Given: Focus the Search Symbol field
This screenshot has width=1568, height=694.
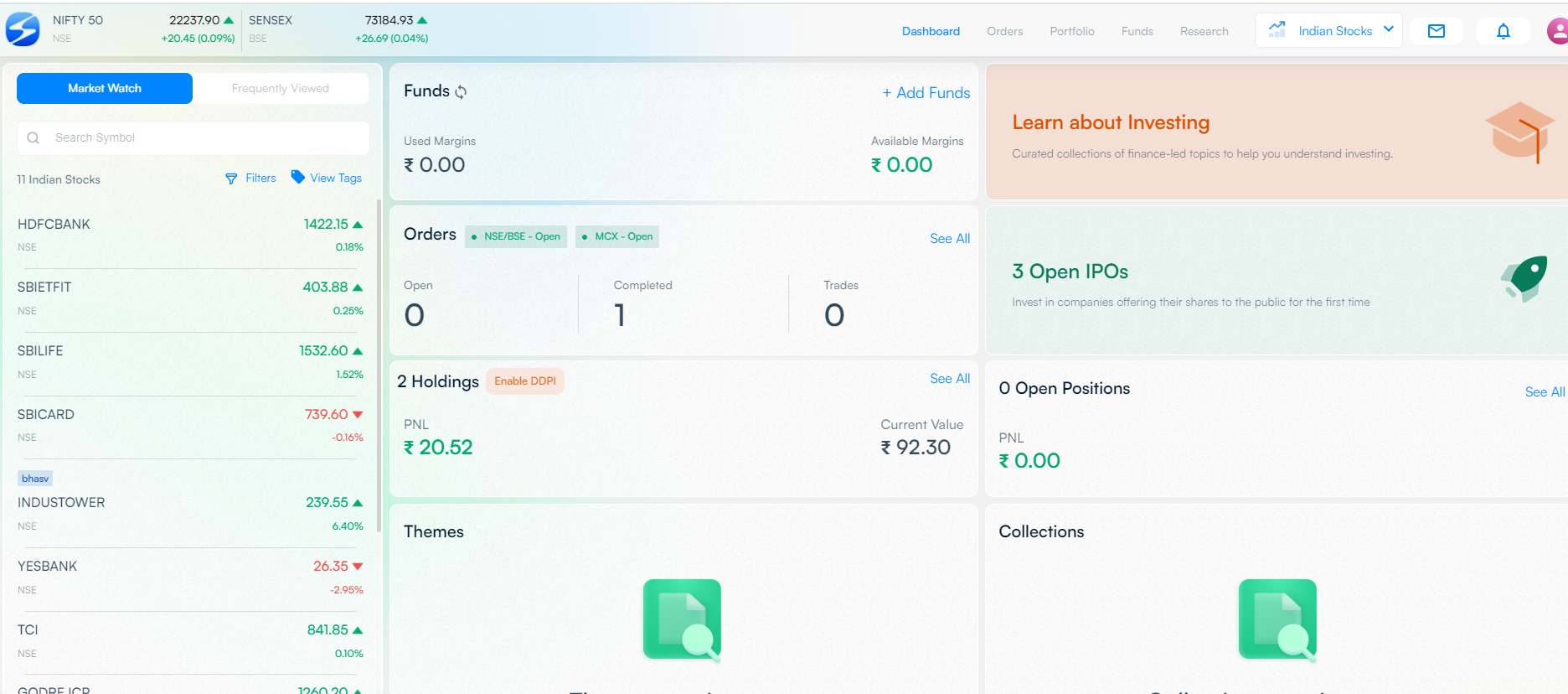Looking at the screenshot, I should [193, 138].
